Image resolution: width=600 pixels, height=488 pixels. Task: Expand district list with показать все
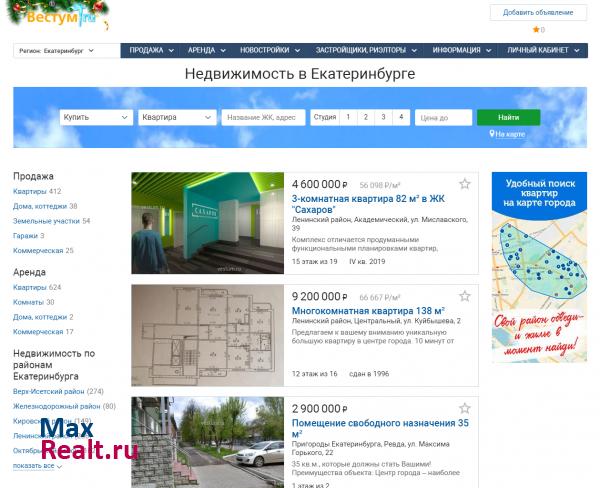coord(37,466)
